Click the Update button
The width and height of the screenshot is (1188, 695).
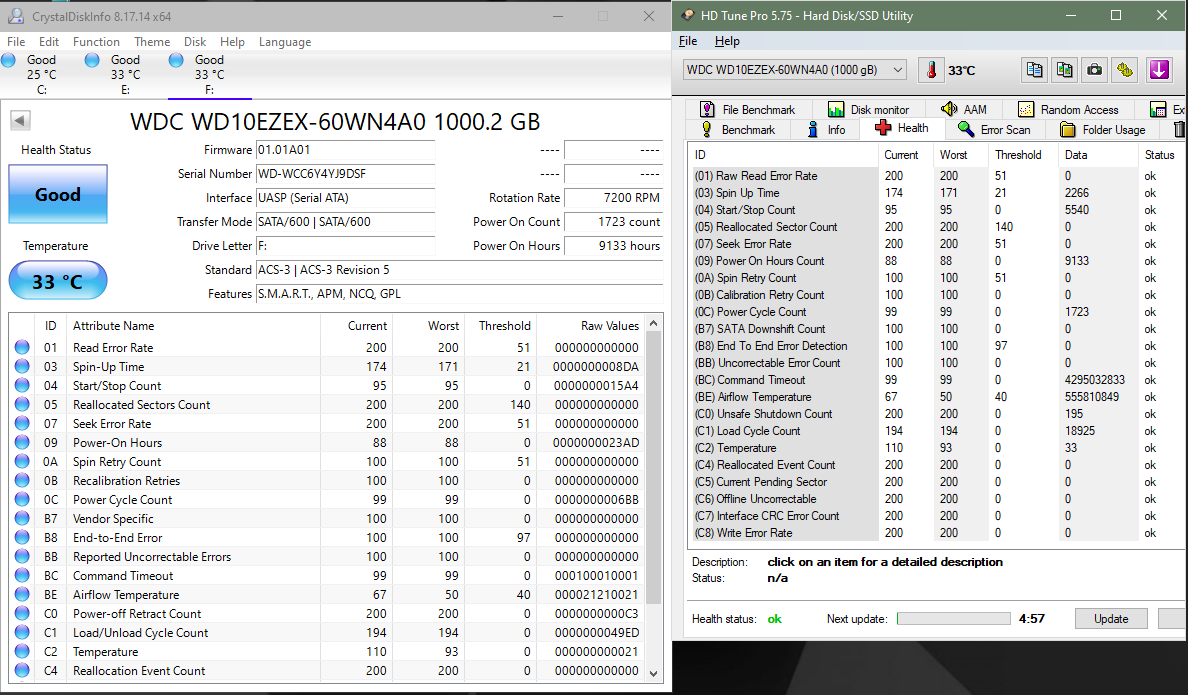[x=1110, y=619]
